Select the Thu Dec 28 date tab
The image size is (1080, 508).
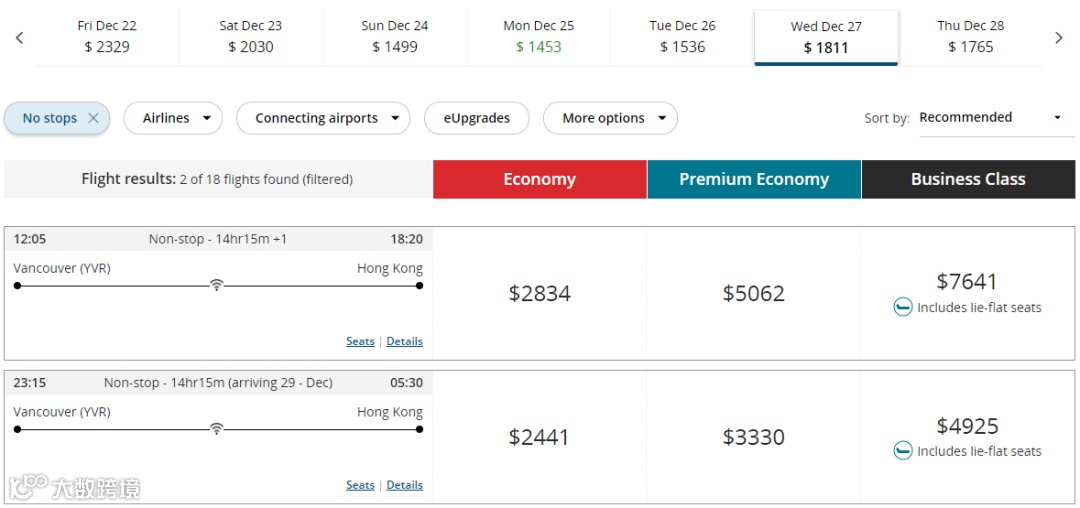970,37
